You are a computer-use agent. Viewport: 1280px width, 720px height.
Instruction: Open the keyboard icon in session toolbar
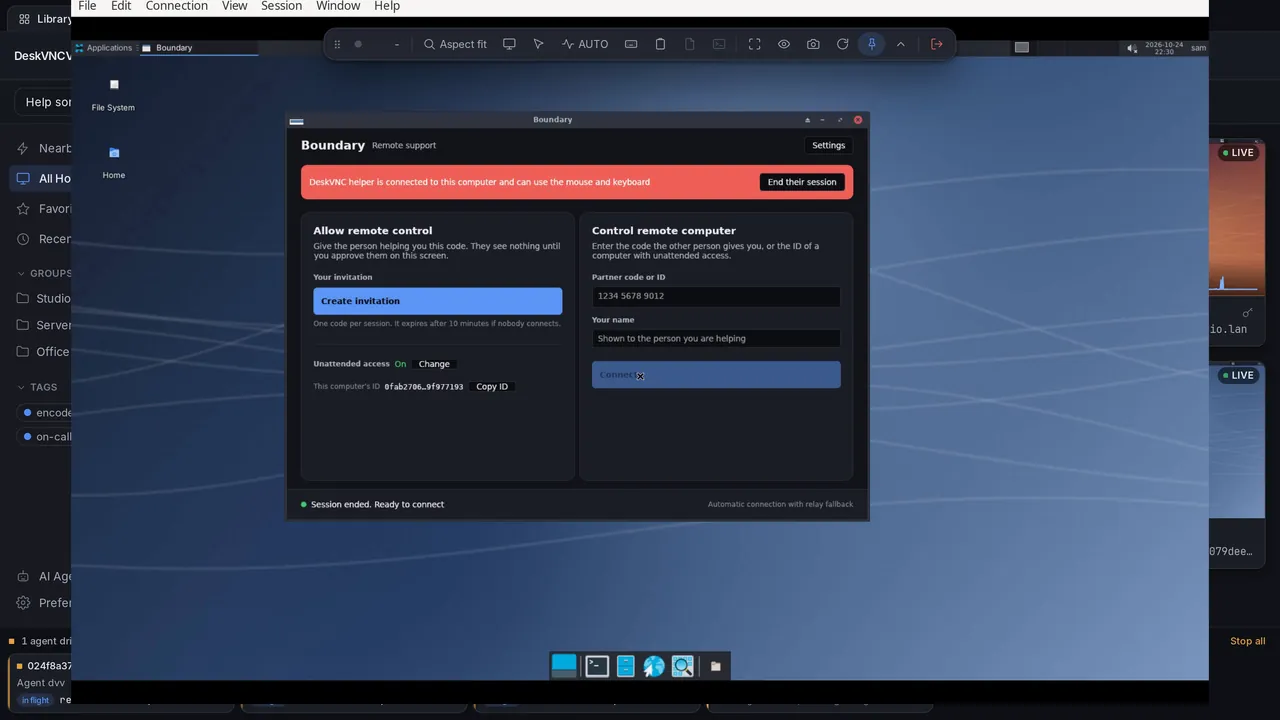click(x=631, y=44)
